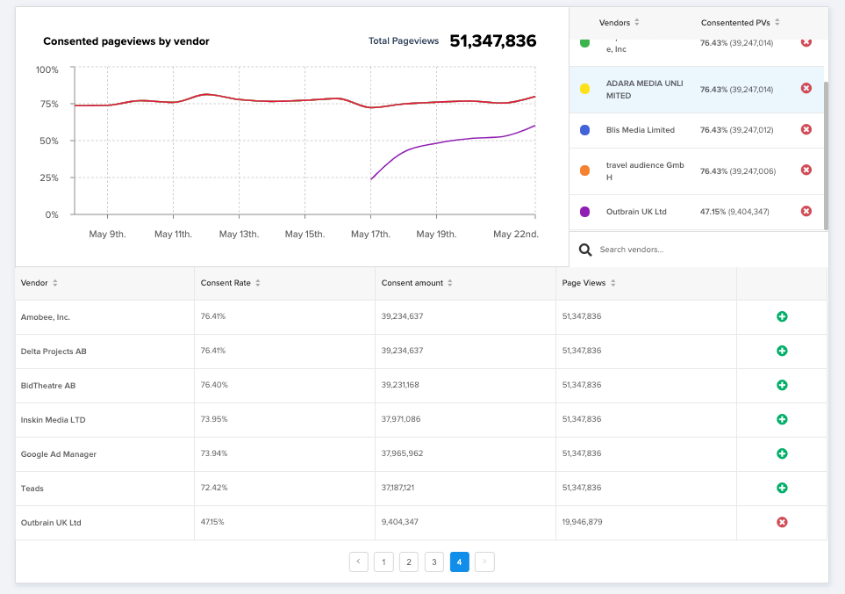Click plus icon in Inskin Media LTD row
The width and height of the screenshot is (845, 594).
782,420
